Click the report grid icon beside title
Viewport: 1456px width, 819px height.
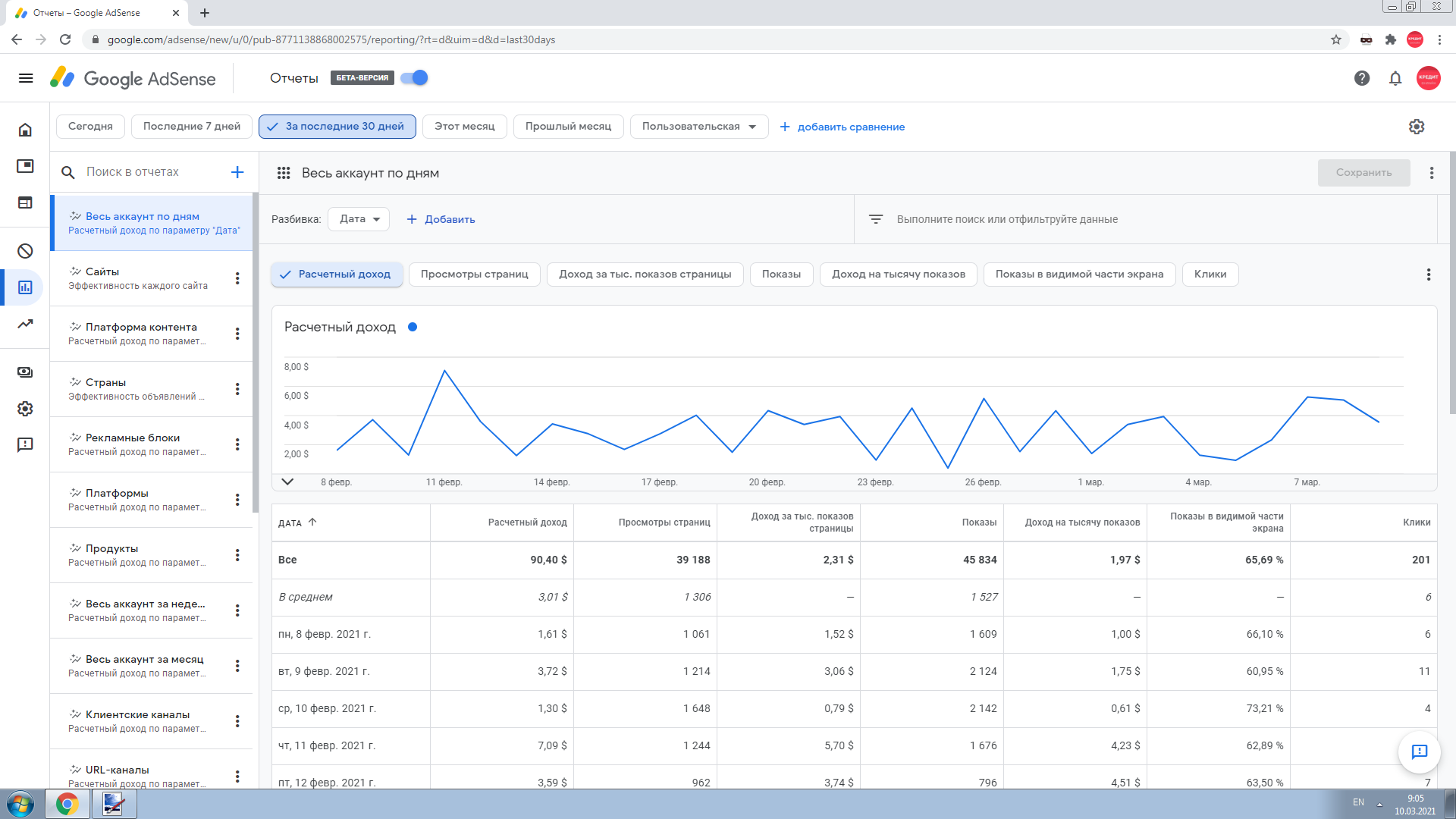pos(284,173)
